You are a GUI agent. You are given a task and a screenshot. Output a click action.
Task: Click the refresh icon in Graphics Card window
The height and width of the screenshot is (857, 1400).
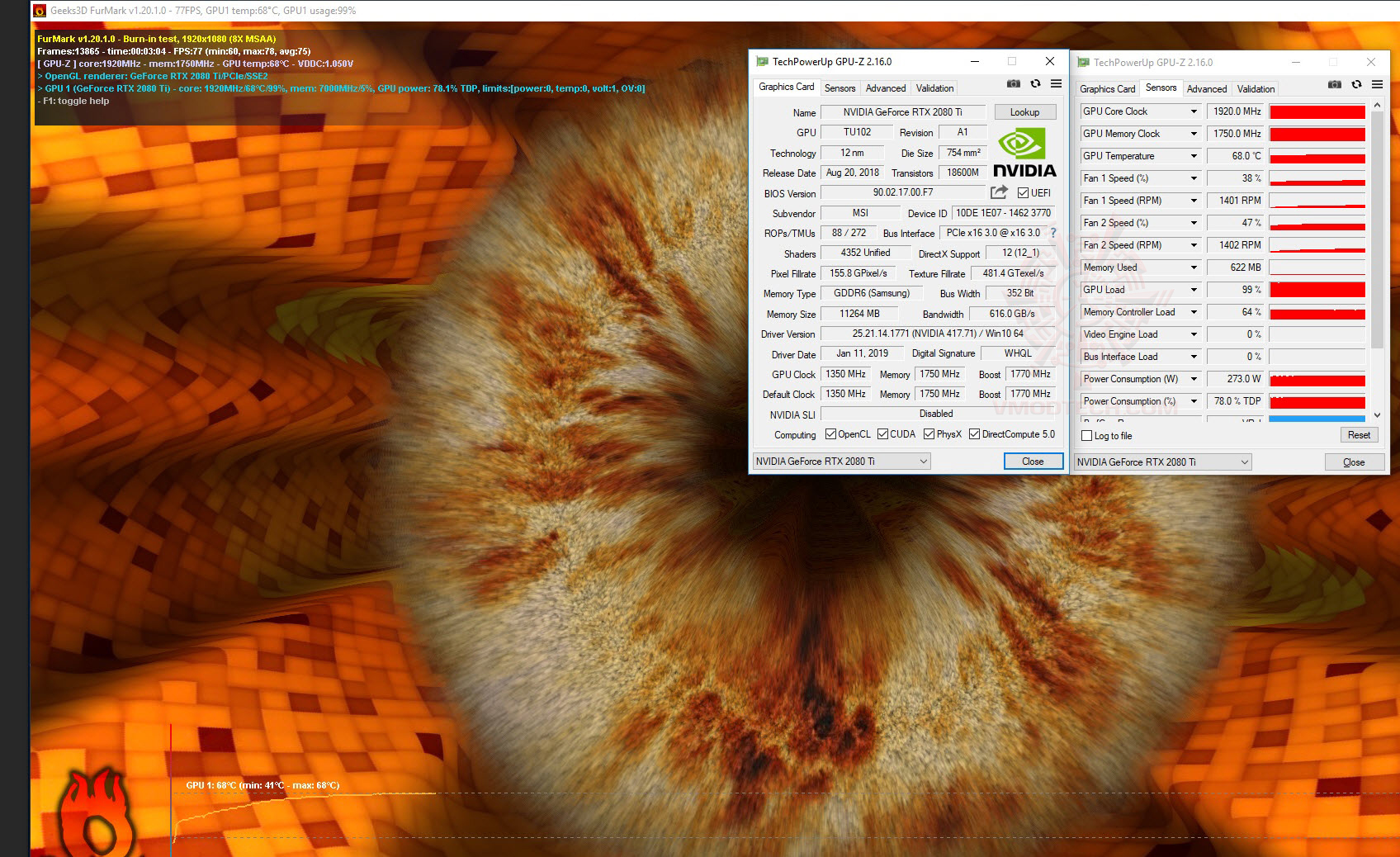[x=1035, y=84]
